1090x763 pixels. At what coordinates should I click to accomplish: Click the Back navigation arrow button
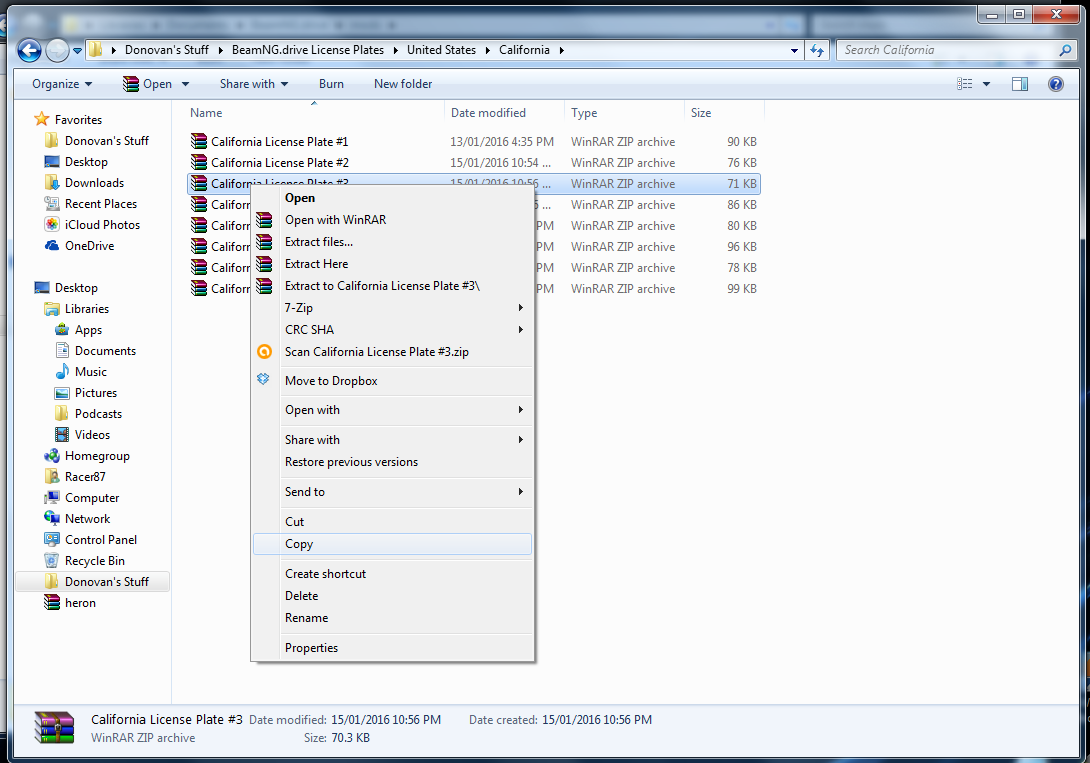tap(29, 50)
